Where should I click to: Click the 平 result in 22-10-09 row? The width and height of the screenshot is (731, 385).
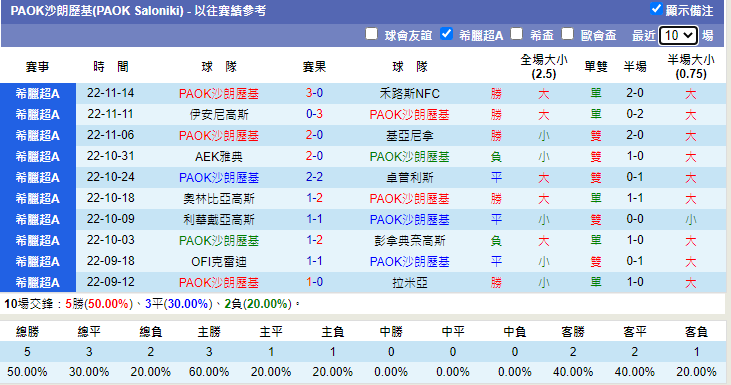496,220
